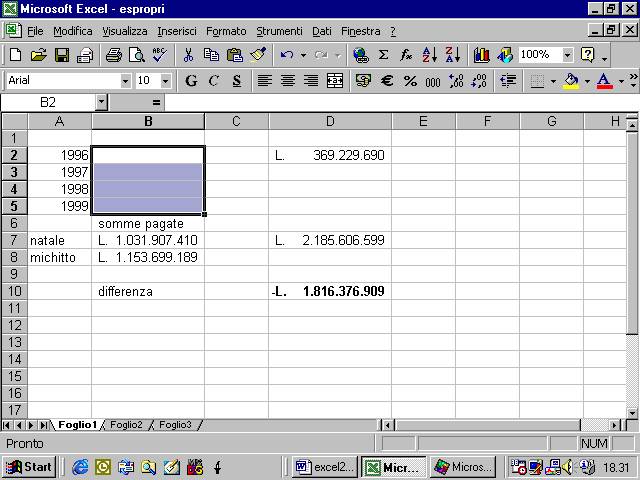Apply AutoSum with the sigma icon
The image size is (640, 480).
[x=383, y=55]
